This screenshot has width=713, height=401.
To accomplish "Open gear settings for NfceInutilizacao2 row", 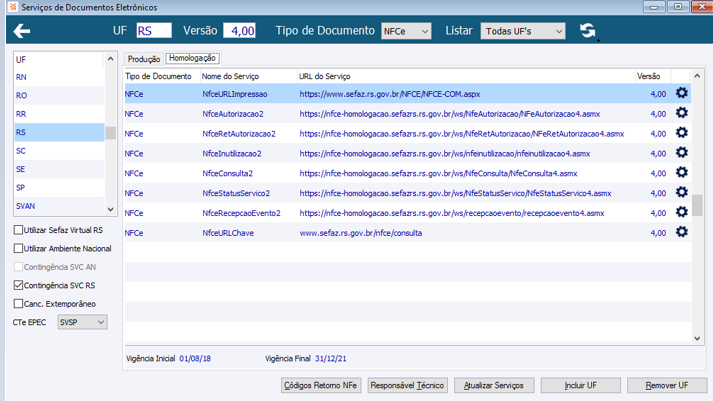I will [681, 153].
